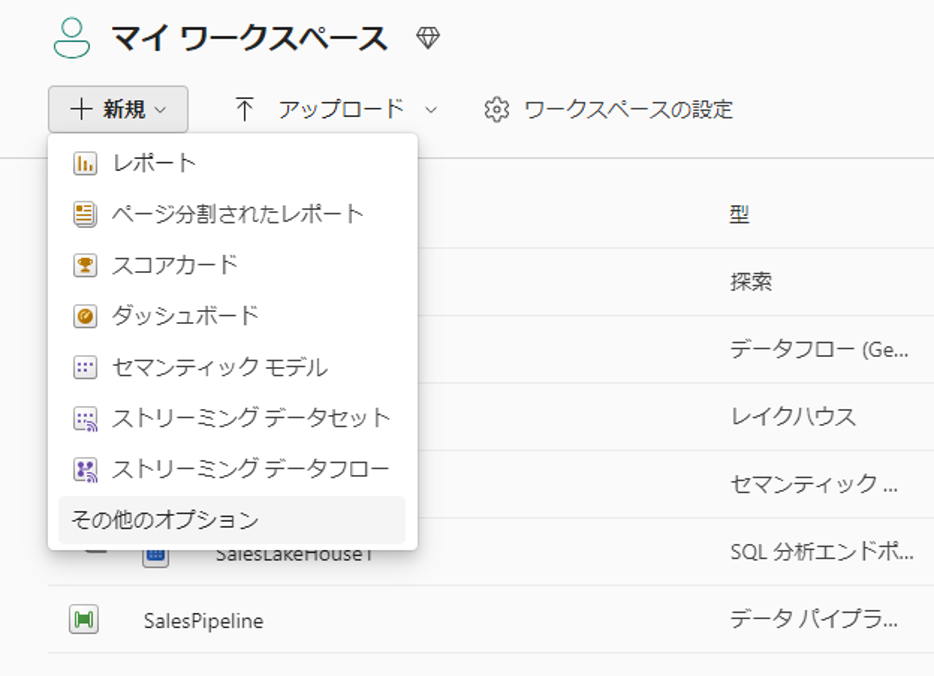Collapse the 新規 dropdown button

coord(118,109)
